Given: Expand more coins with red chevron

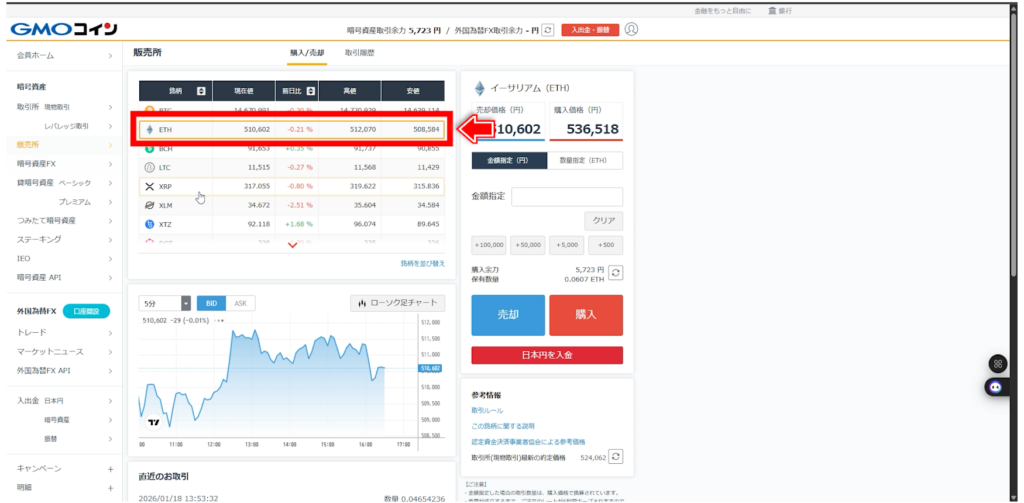Looking at the screenshot, I should point(292,246).
